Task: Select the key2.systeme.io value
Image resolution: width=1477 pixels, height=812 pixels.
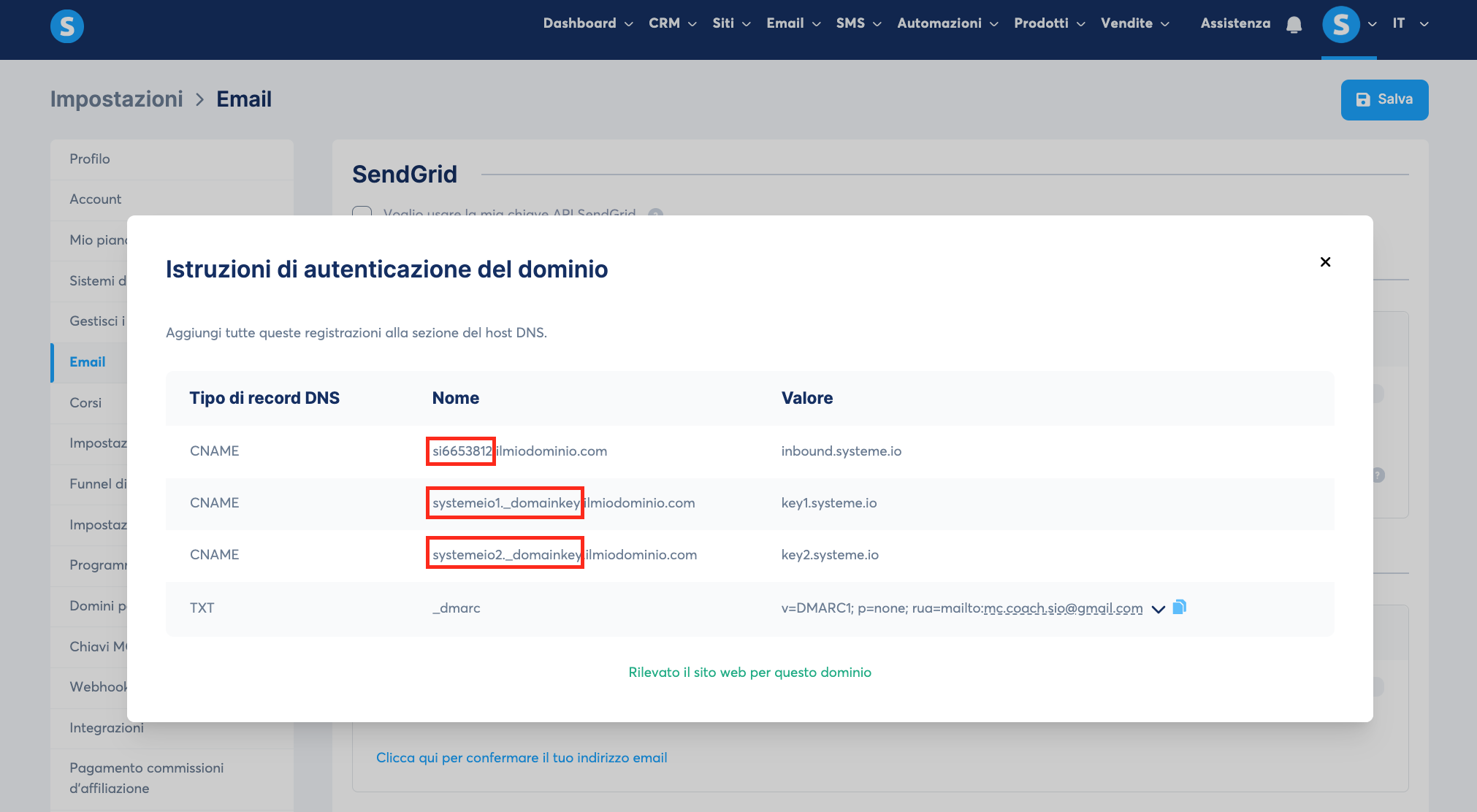Action: [x=830, y=555]
